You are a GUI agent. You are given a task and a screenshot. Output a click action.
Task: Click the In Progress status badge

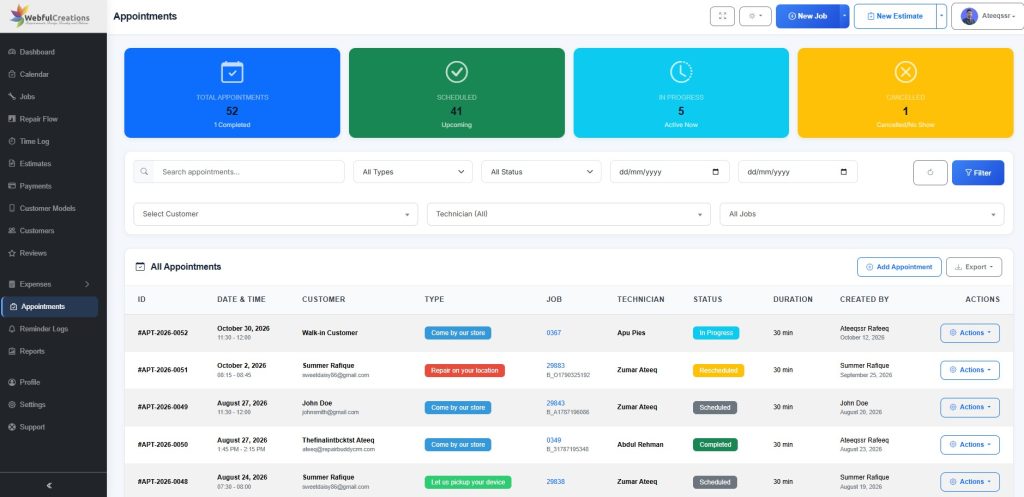click(x=716, y=333)
